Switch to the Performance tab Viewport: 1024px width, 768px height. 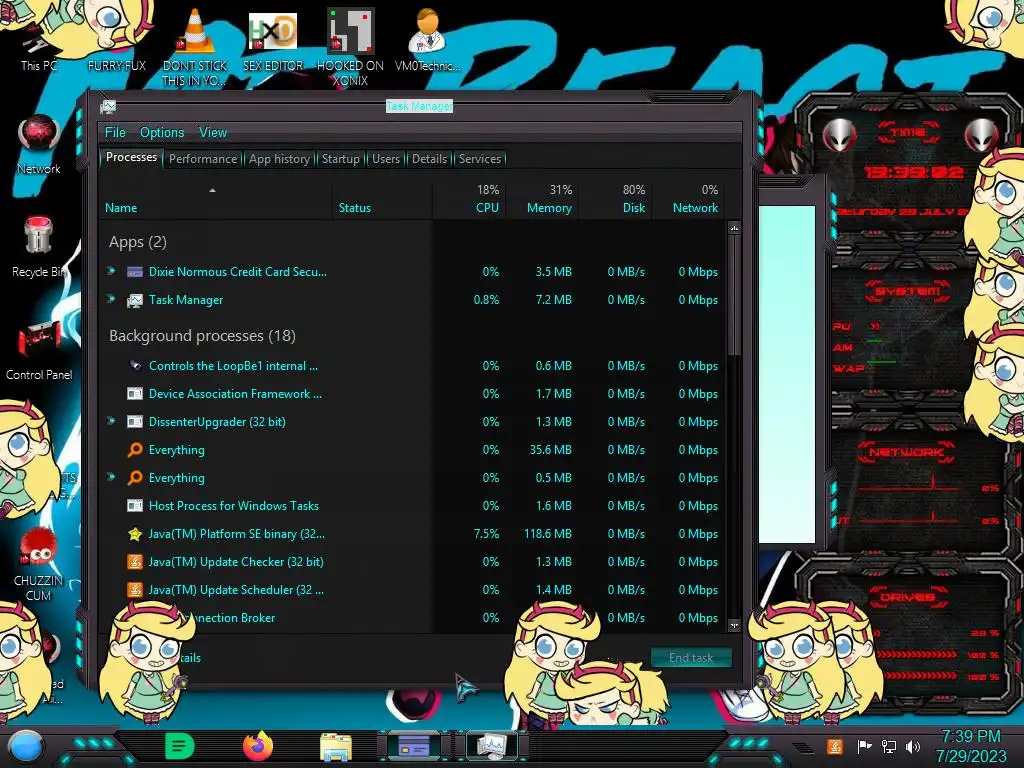coord(203,159)
